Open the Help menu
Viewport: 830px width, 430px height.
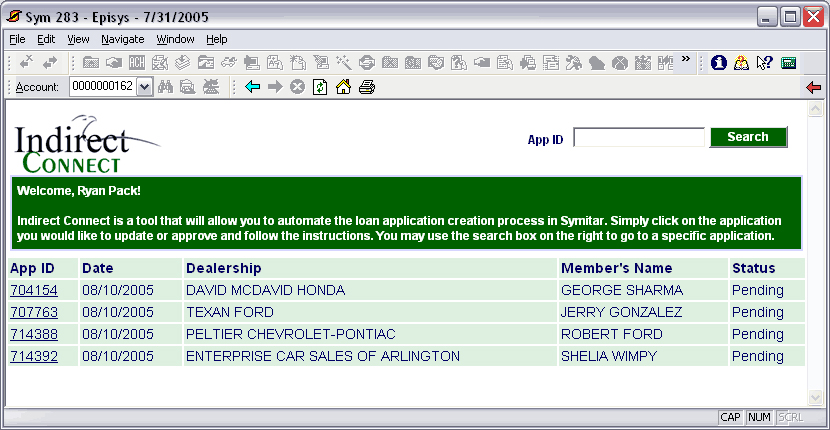tap(216, 39)
